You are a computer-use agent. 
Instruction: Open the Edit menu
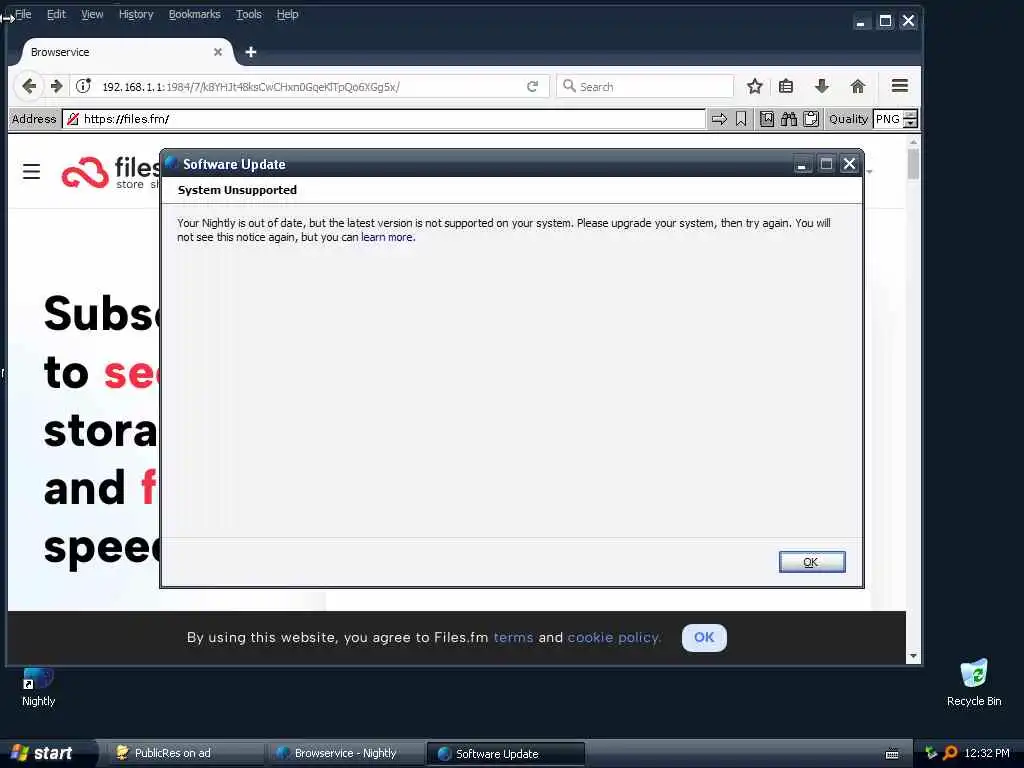(x=56, y=14)
